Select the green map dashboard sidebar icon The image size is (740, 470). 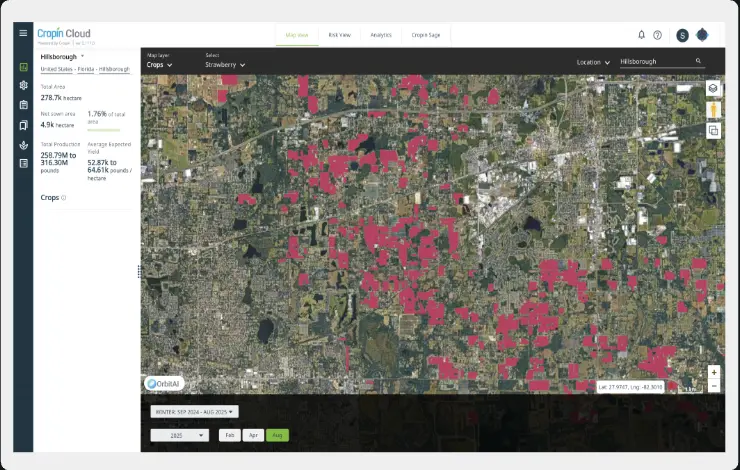[24, 67]
